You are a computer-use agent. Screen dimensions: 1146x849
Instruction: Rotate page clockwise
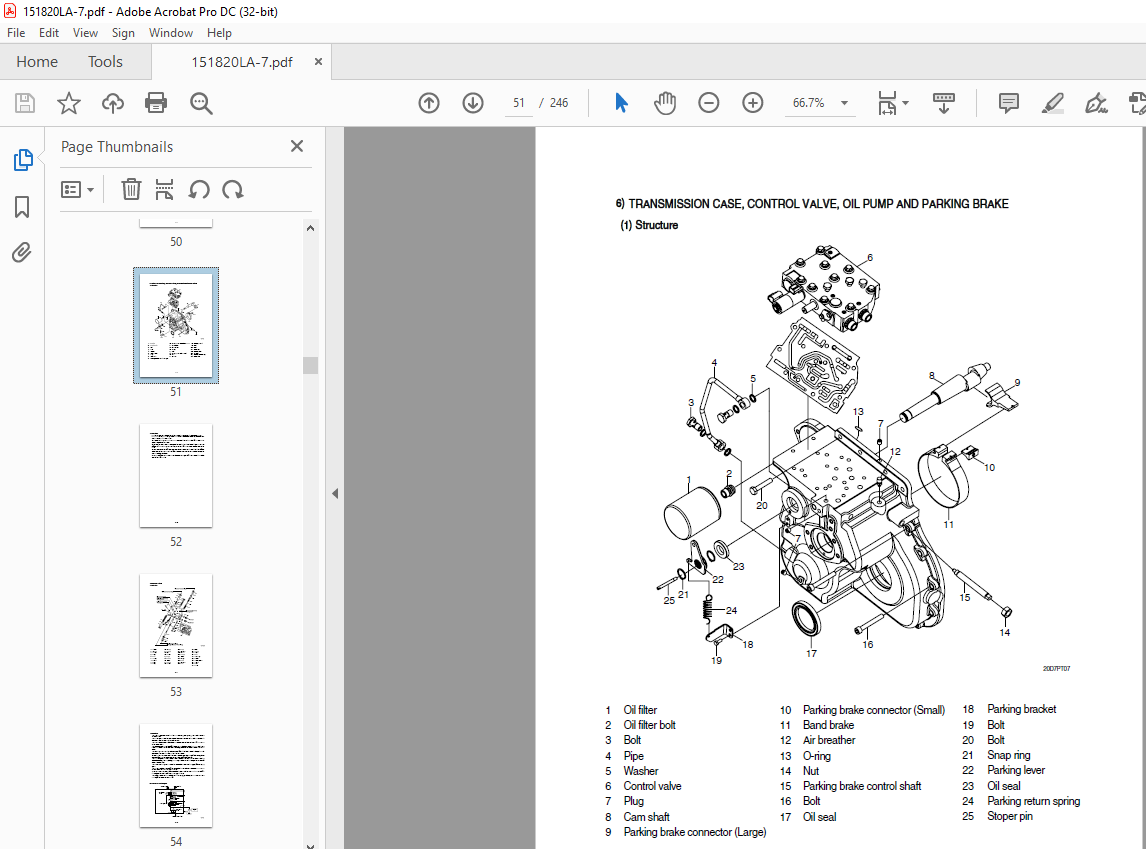coord(233,190)
